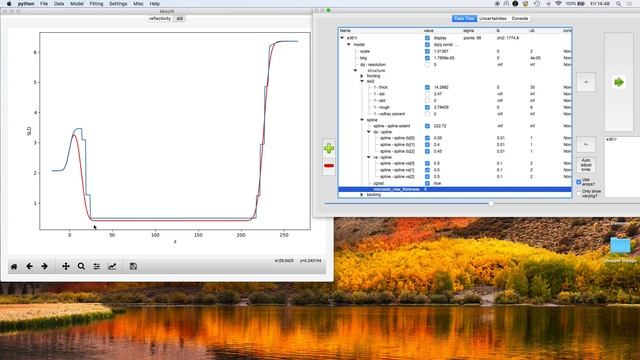Go forward to next plot view
This screenshot has width=640, height=360.
pos(44,267)
